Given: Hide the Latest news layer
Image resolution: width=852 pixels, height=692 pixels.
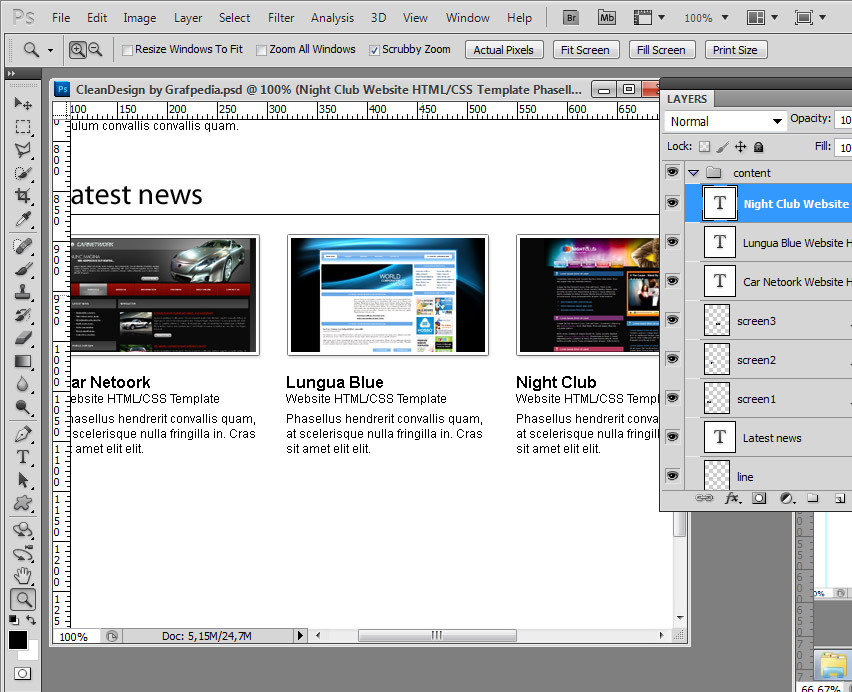Looking at the screenshot, I should coord(672,437).
